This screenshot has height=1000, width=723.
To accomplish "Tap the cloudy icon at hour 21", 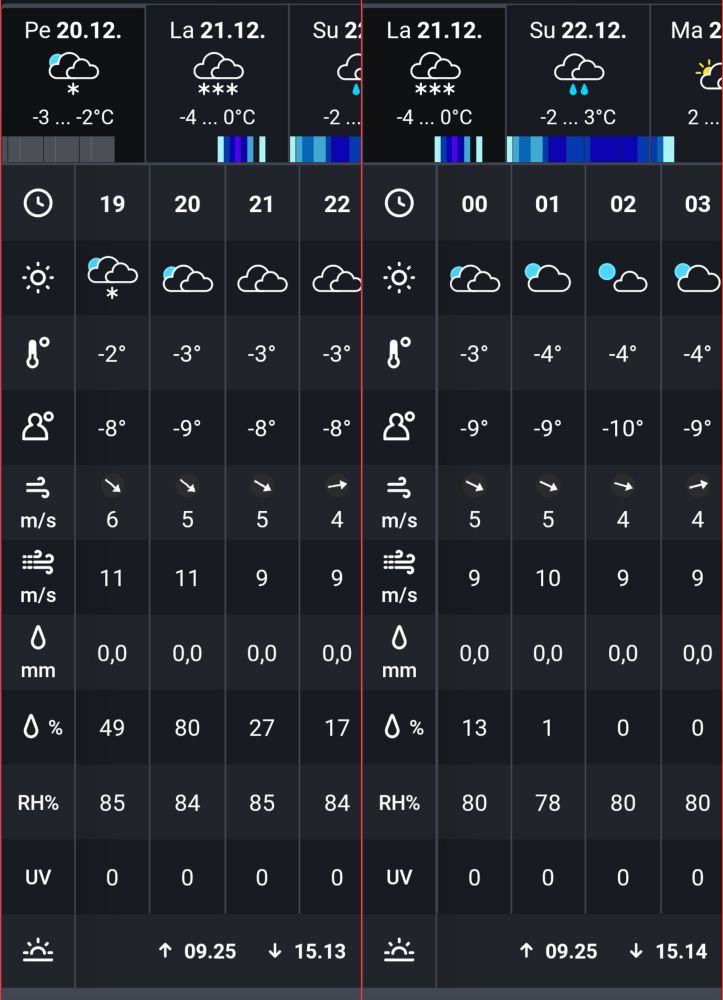I will click(x=262, y=279).
